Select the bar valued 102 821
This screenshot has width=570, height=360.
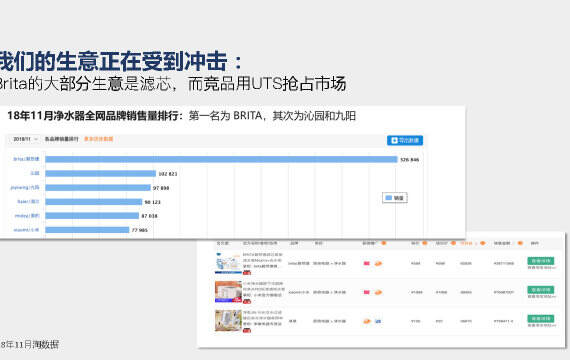pos(100,173)
